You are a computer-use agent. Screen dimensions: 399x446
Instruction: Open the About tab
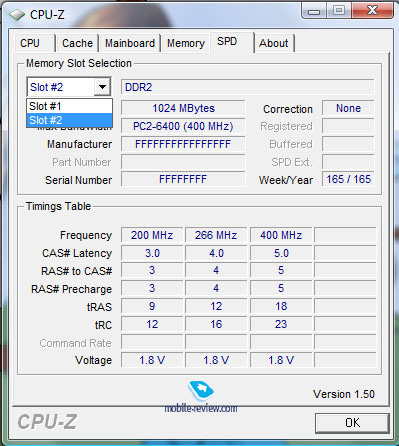(x=274, y=43)
